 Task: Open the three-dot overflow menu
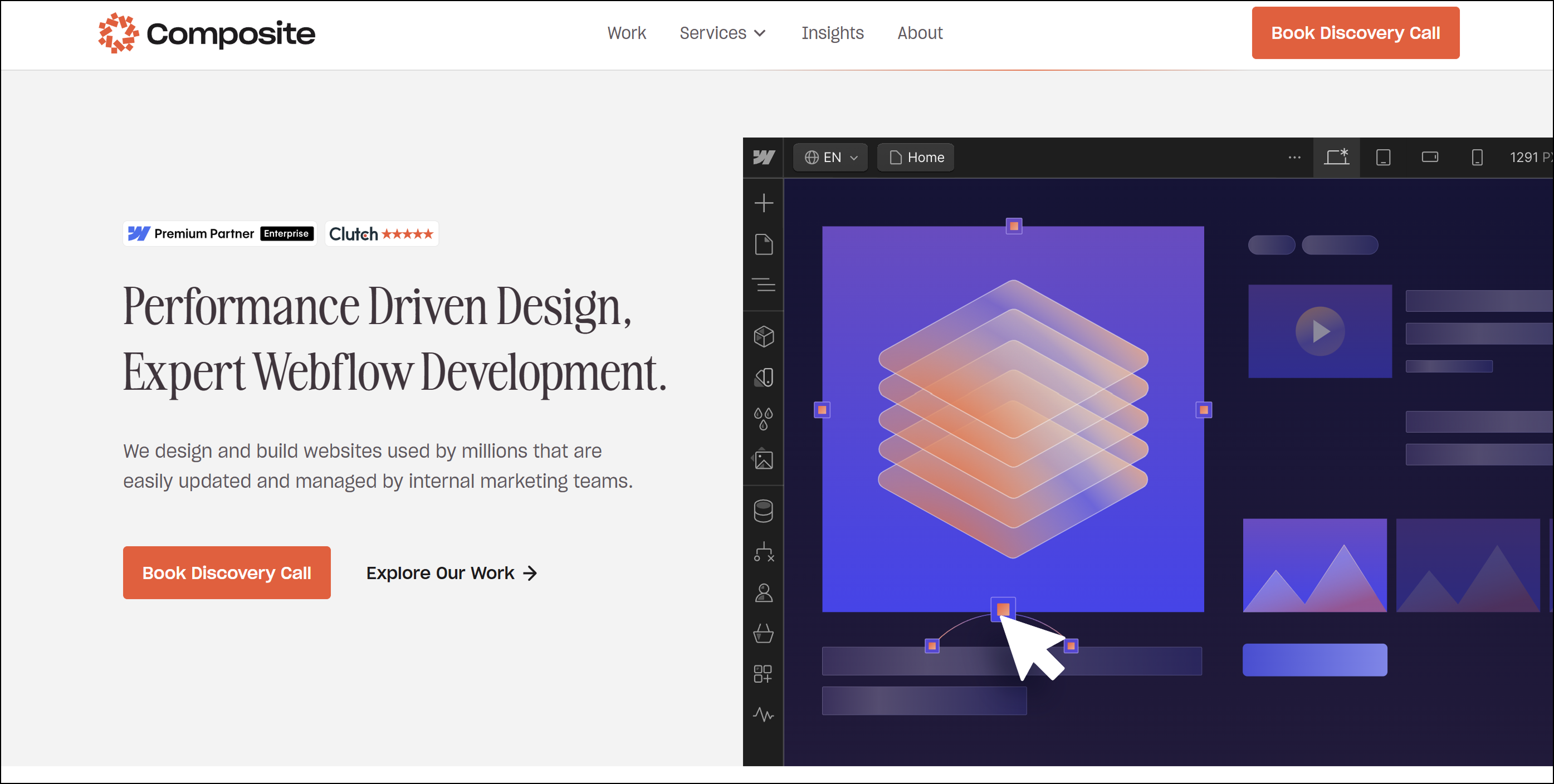1294,158
